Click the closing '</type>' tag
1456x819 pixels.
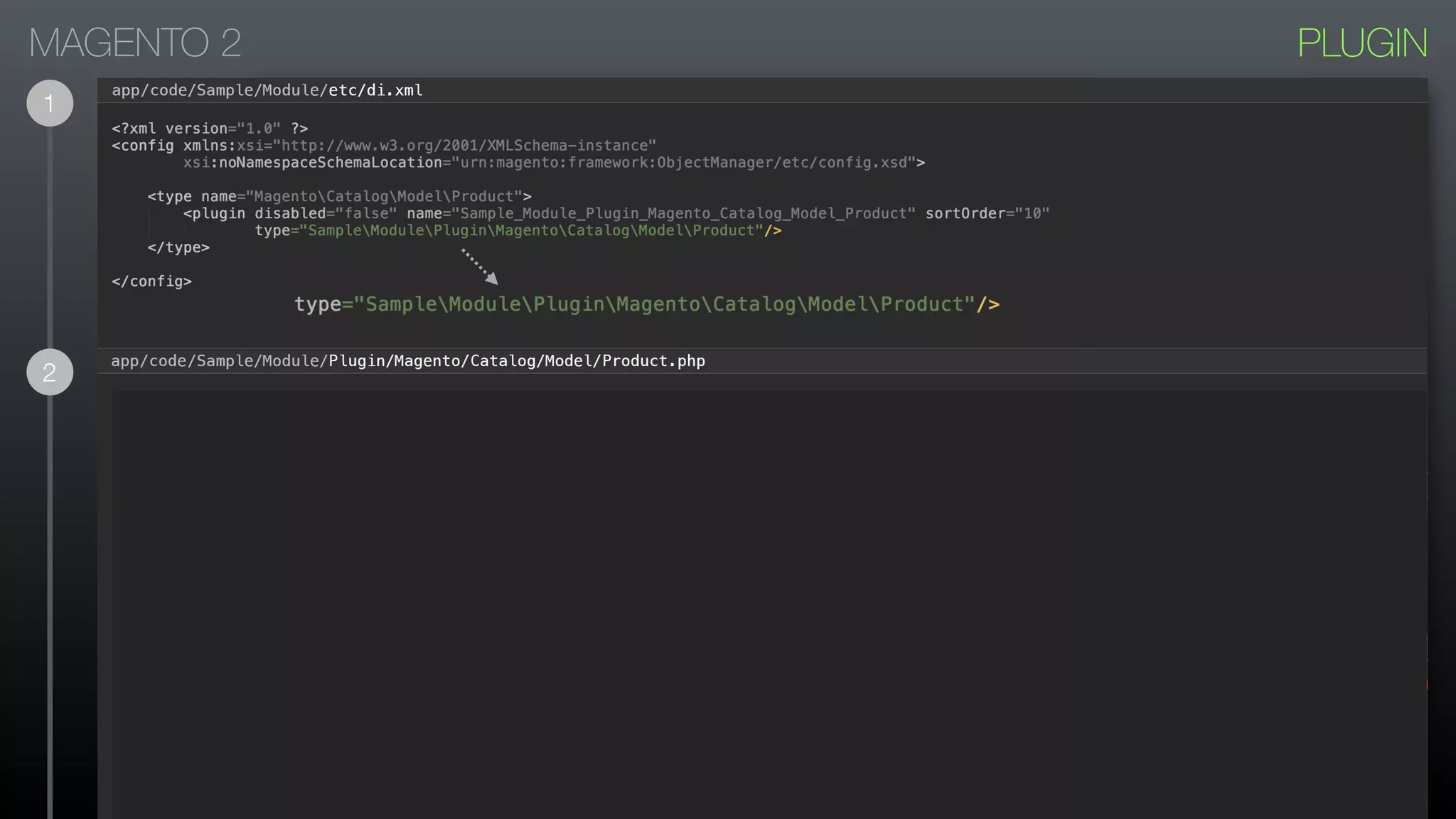178,247
